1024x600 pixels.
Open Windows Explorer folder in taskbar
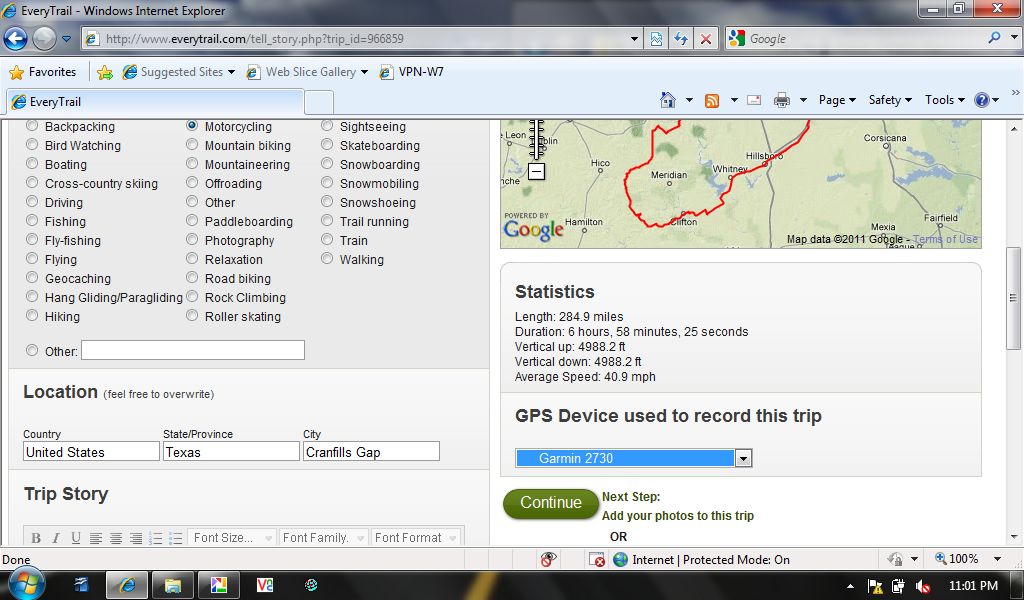[x=172, y=585]
